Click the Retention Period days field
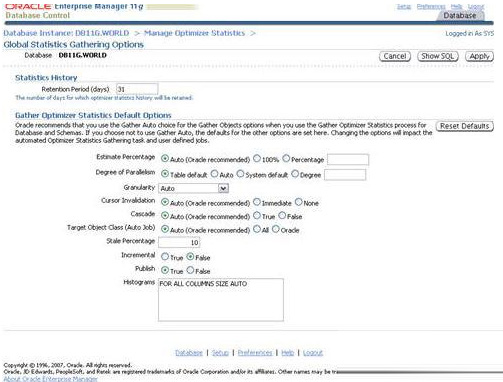 click(x=137, y=89)
